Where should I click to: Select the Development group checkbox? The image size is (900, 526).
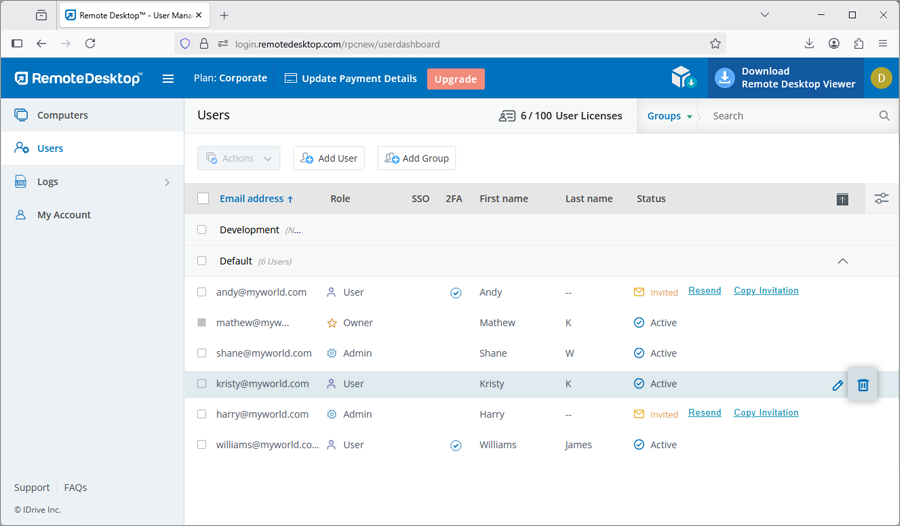202,230
